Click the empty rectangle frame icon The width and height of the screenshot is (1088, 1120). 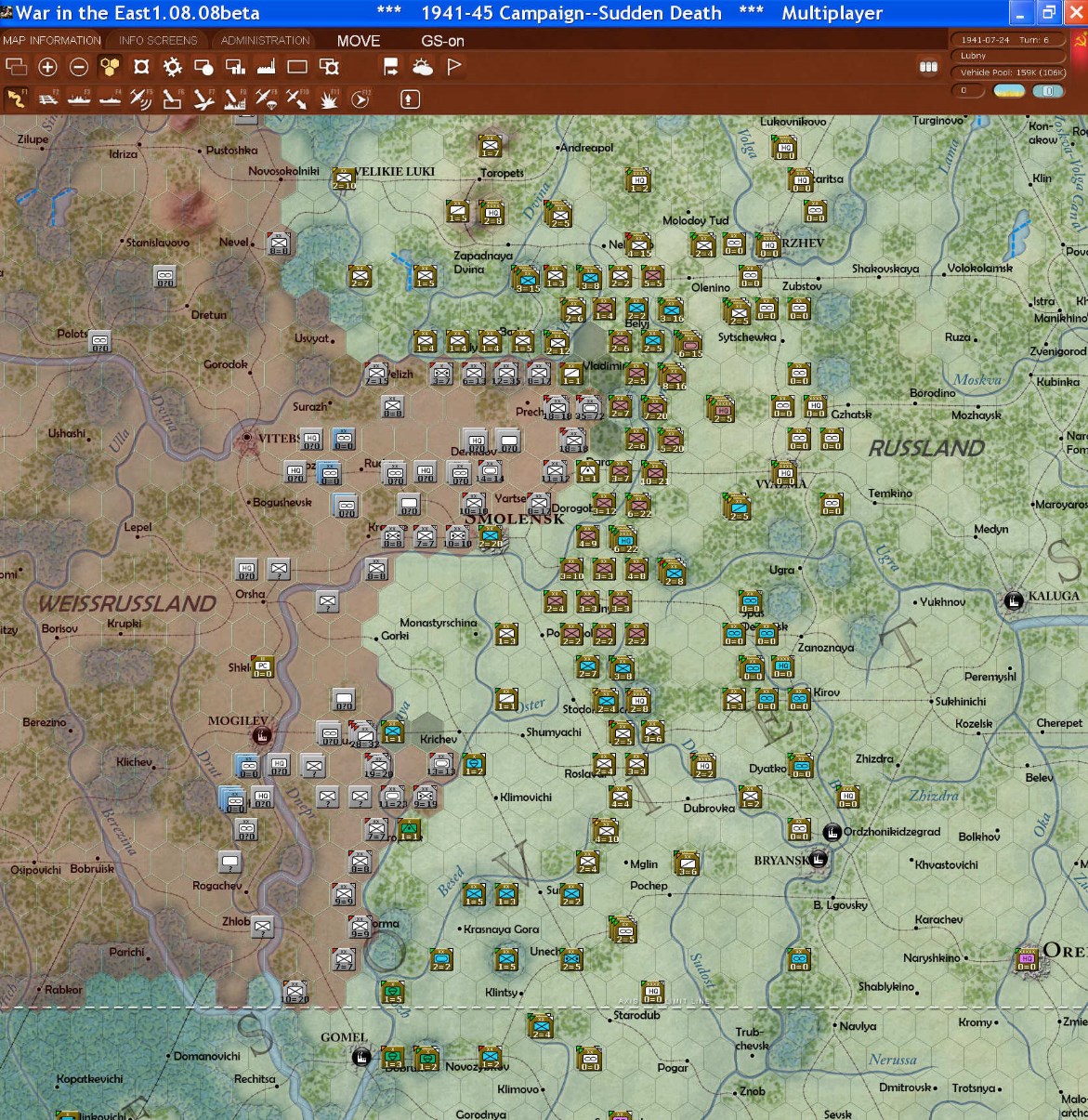(x=297, y=67)
